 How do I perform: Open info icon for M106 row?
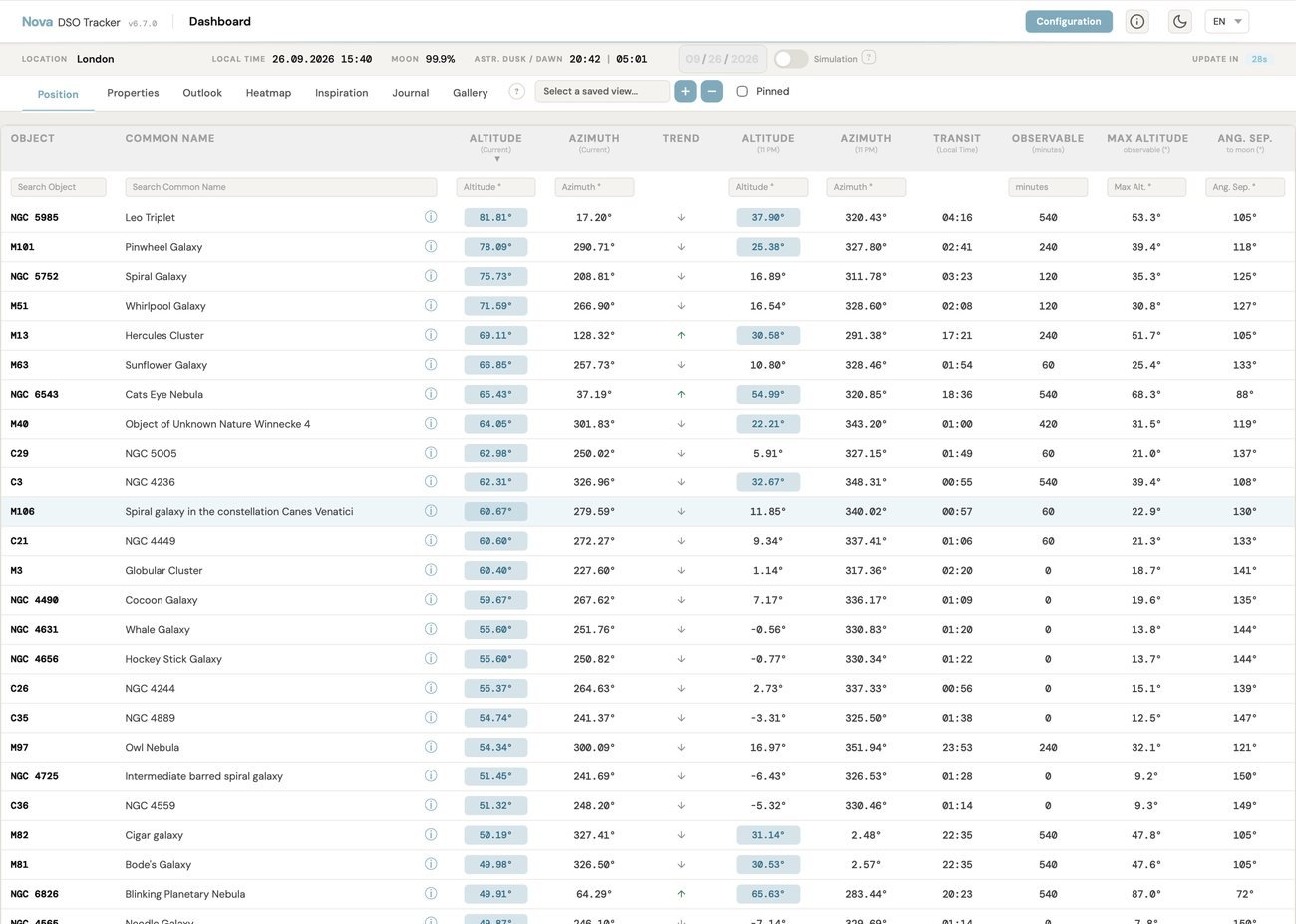(431, 511)
